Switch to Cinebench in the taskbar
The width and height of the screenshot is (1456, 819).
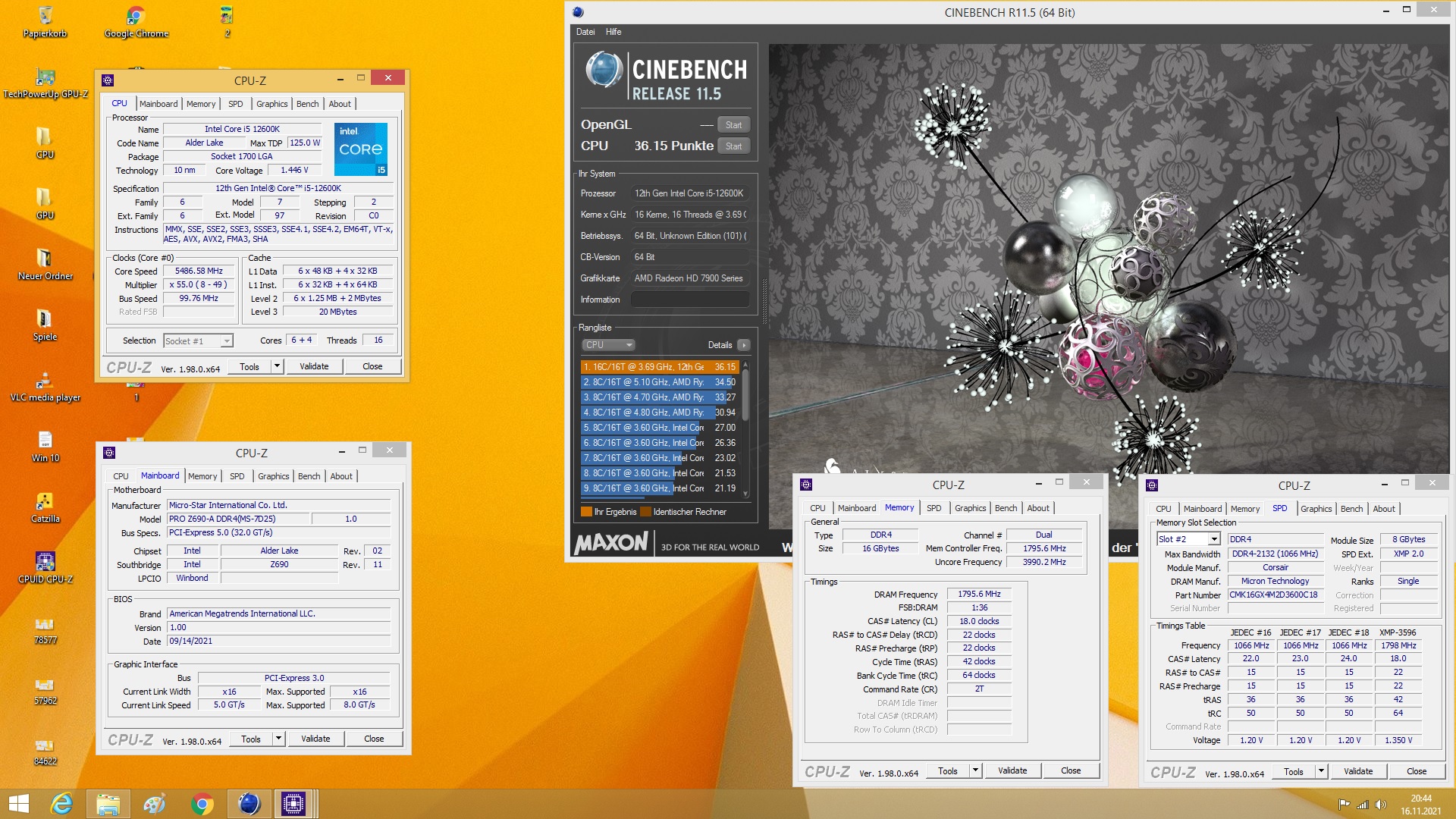point(249,804)
